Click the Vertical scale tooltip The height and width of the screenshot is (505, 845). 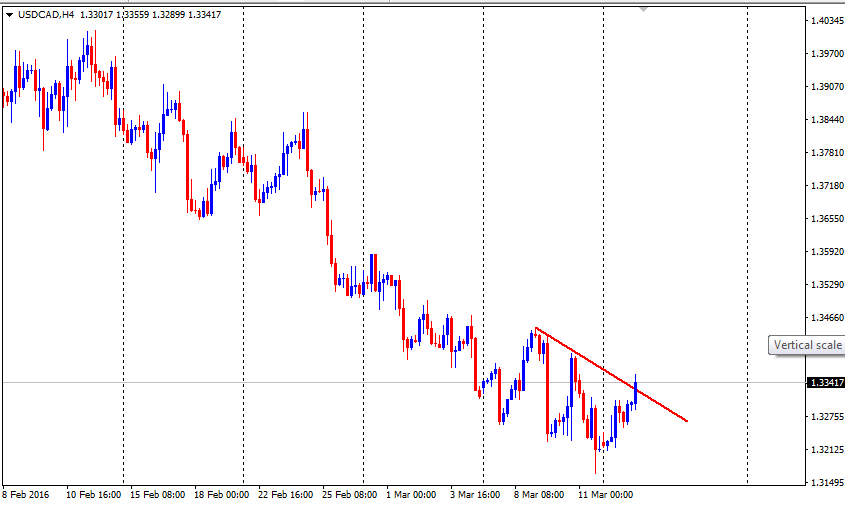pyautogui.click(x=807, y=345)
